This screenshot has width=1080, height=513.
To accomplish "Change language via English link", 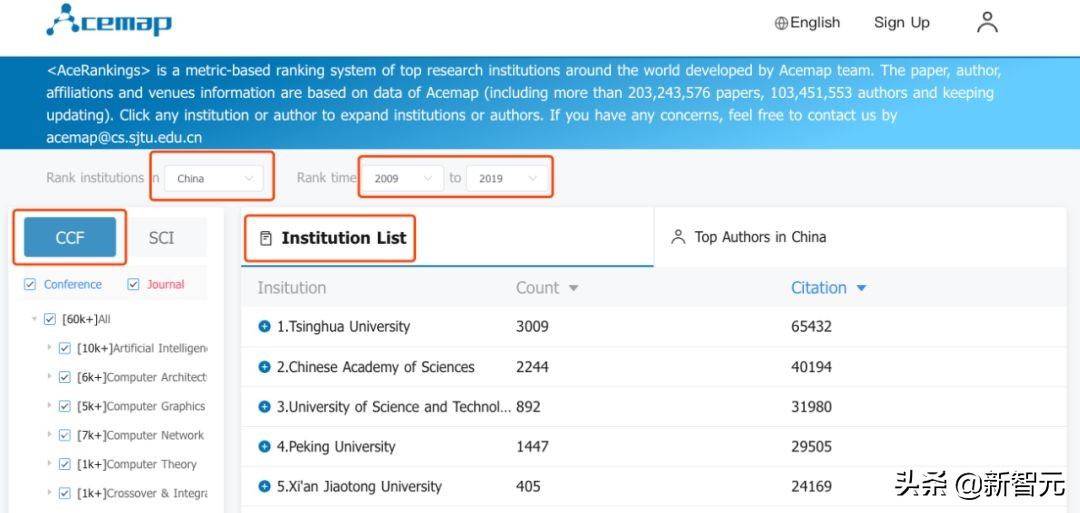I will tap(816, 23).
